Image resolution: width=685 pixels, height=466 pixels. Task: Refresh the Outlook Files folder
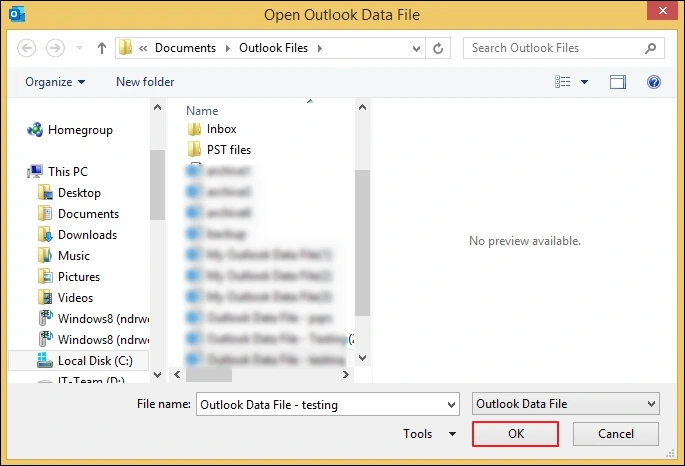pyautogui.click(x=438, y=48)
